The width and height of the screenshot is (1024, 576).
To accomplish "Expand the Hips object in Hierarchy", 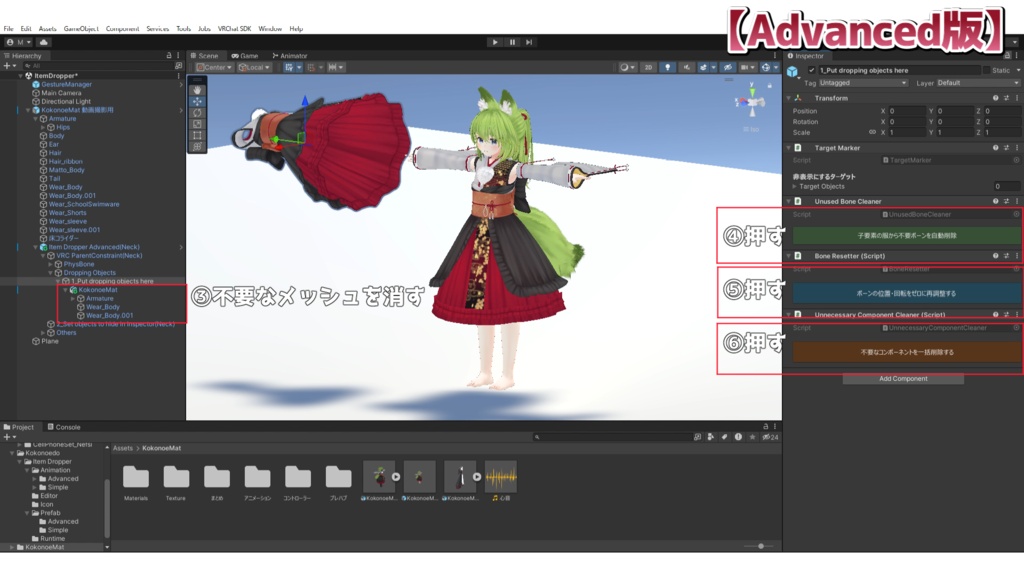I will tap(44, 127).
